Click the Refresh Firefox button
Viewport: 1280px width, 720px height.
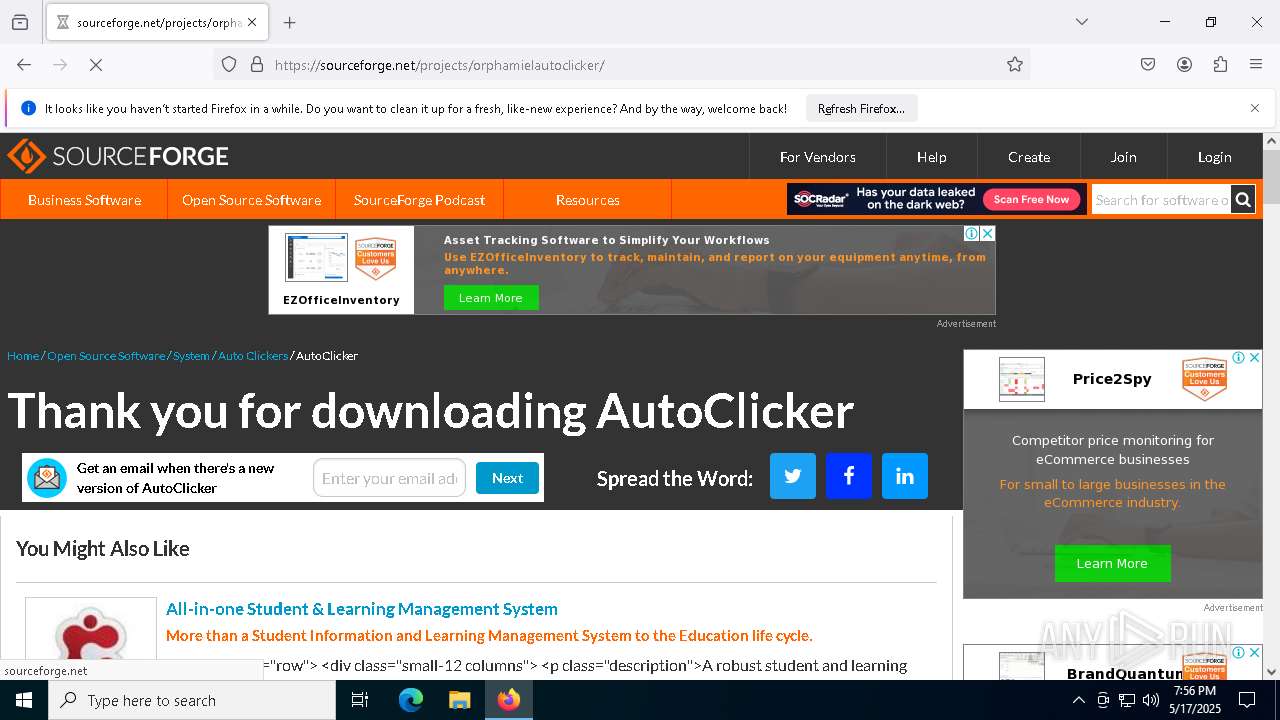click(861, 109)
